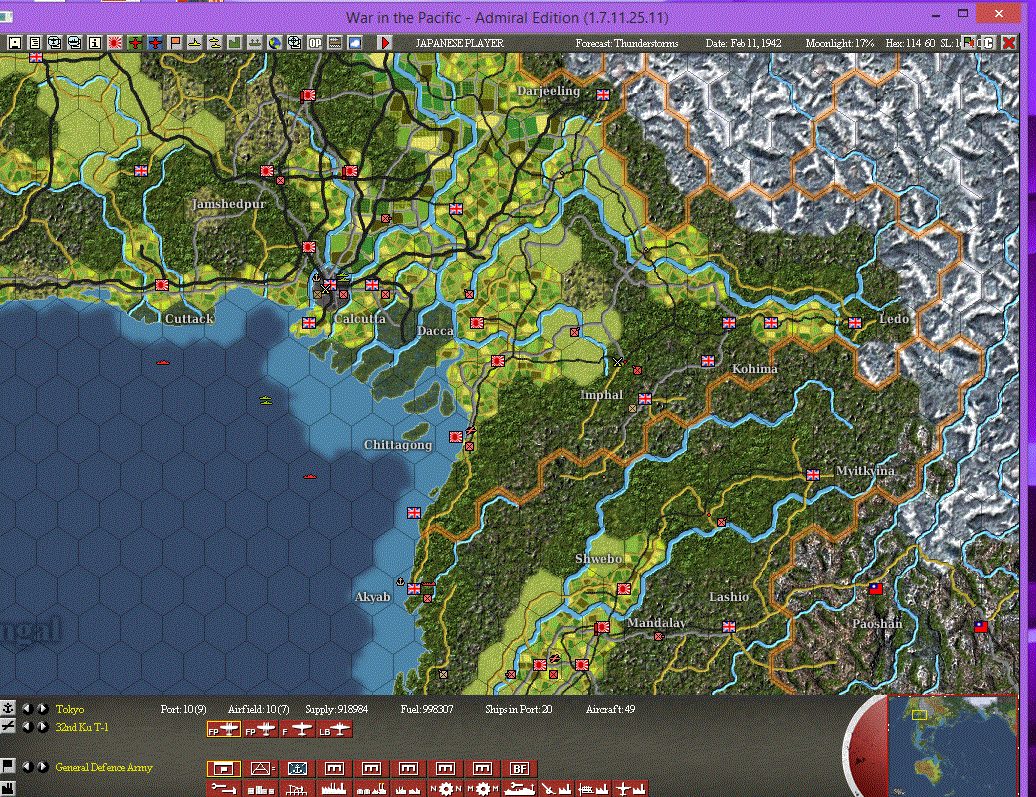The image size is (1036, 797).
Task: Click the black flag icon beside General Defence Army
Action: (8, 766)
